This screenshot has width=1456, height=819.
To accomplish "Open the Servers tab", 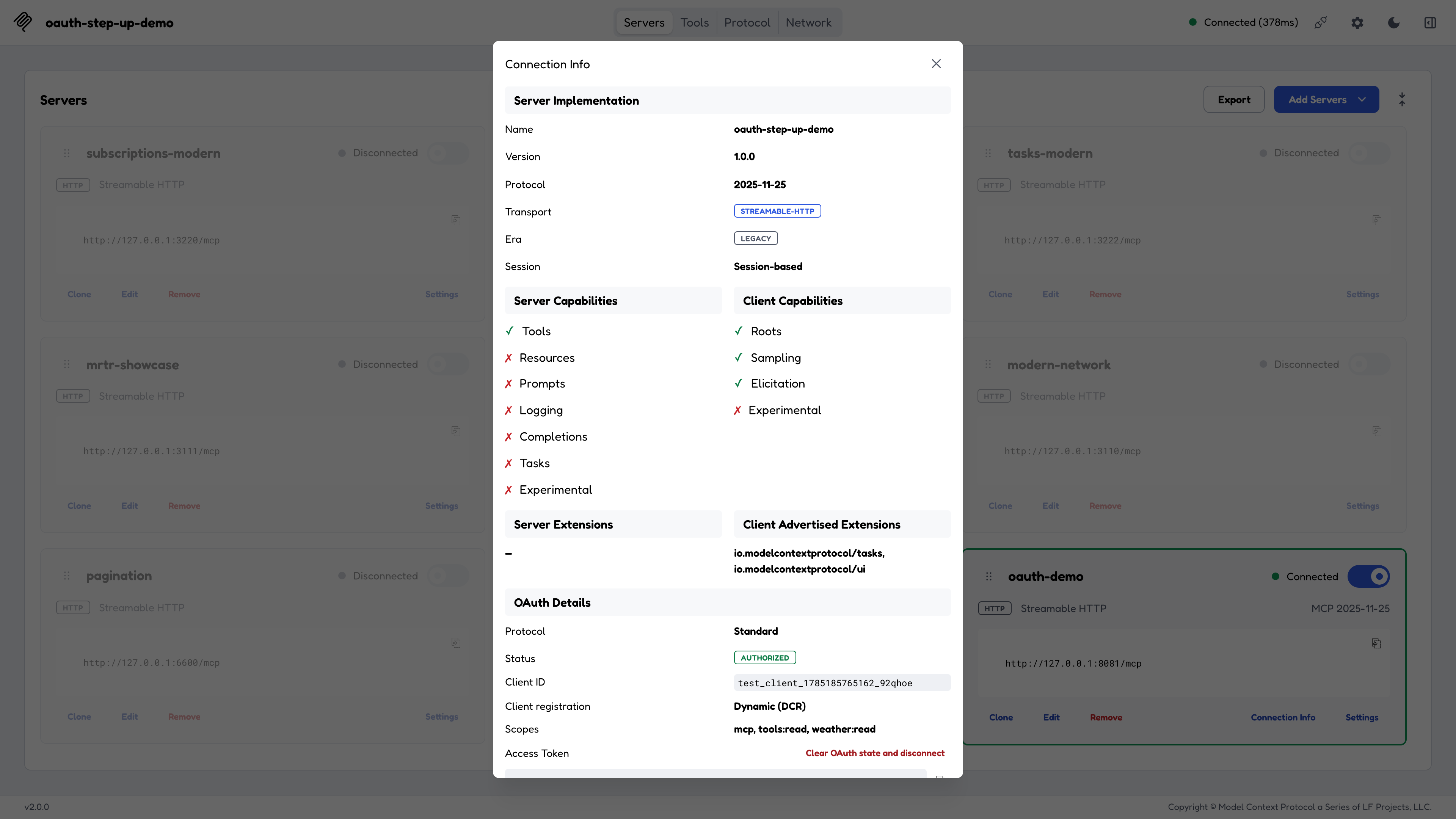I will pyautogui.click(x=644, y=23).
